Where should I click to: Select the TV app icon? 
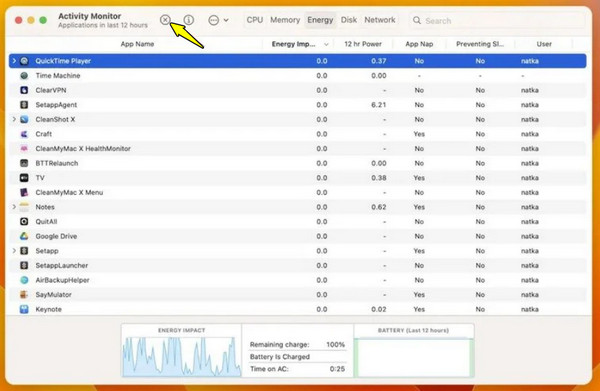(x=24, y=178)
